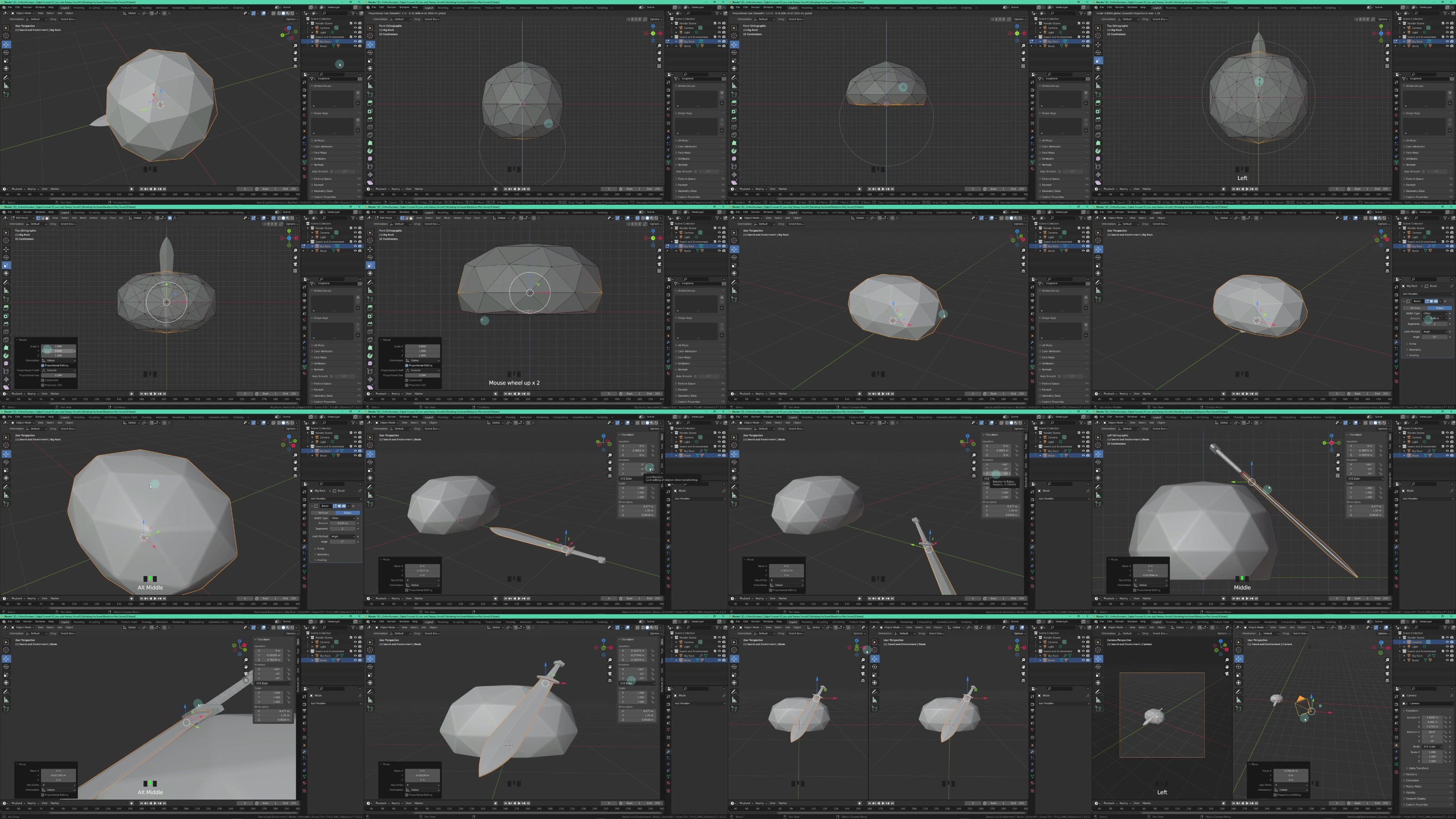Select Edges in Bevel modifier beside Alt Middle rock
Image resolution: width=1456 pixels, height=819 pixels.
pyautogui.click(x=348, y=513)
